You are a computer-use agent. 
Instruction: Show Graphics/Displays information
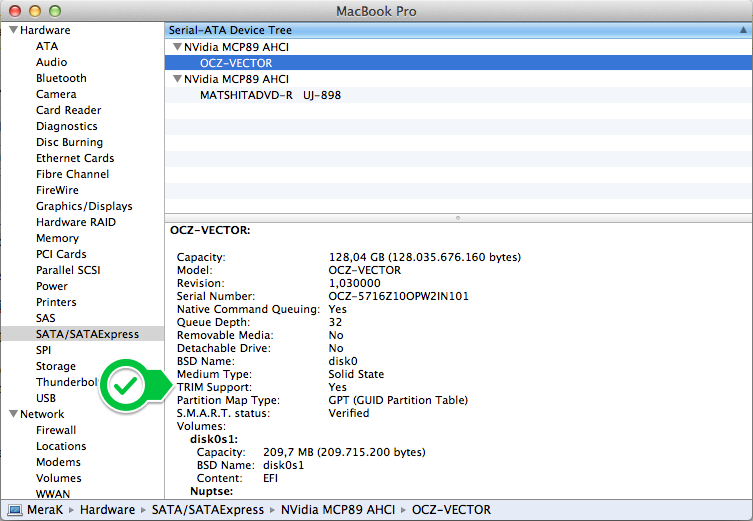(84, 206)
